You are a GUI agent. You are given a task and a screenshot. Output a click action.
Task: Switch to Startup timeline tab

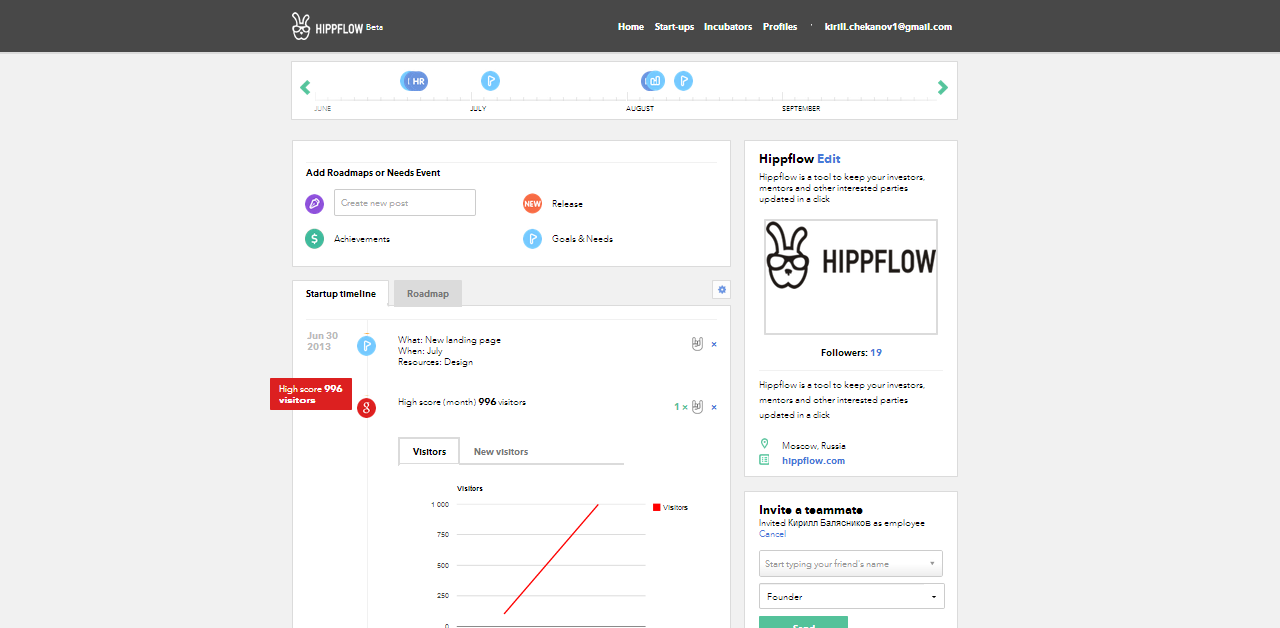[x=341, y=294]
